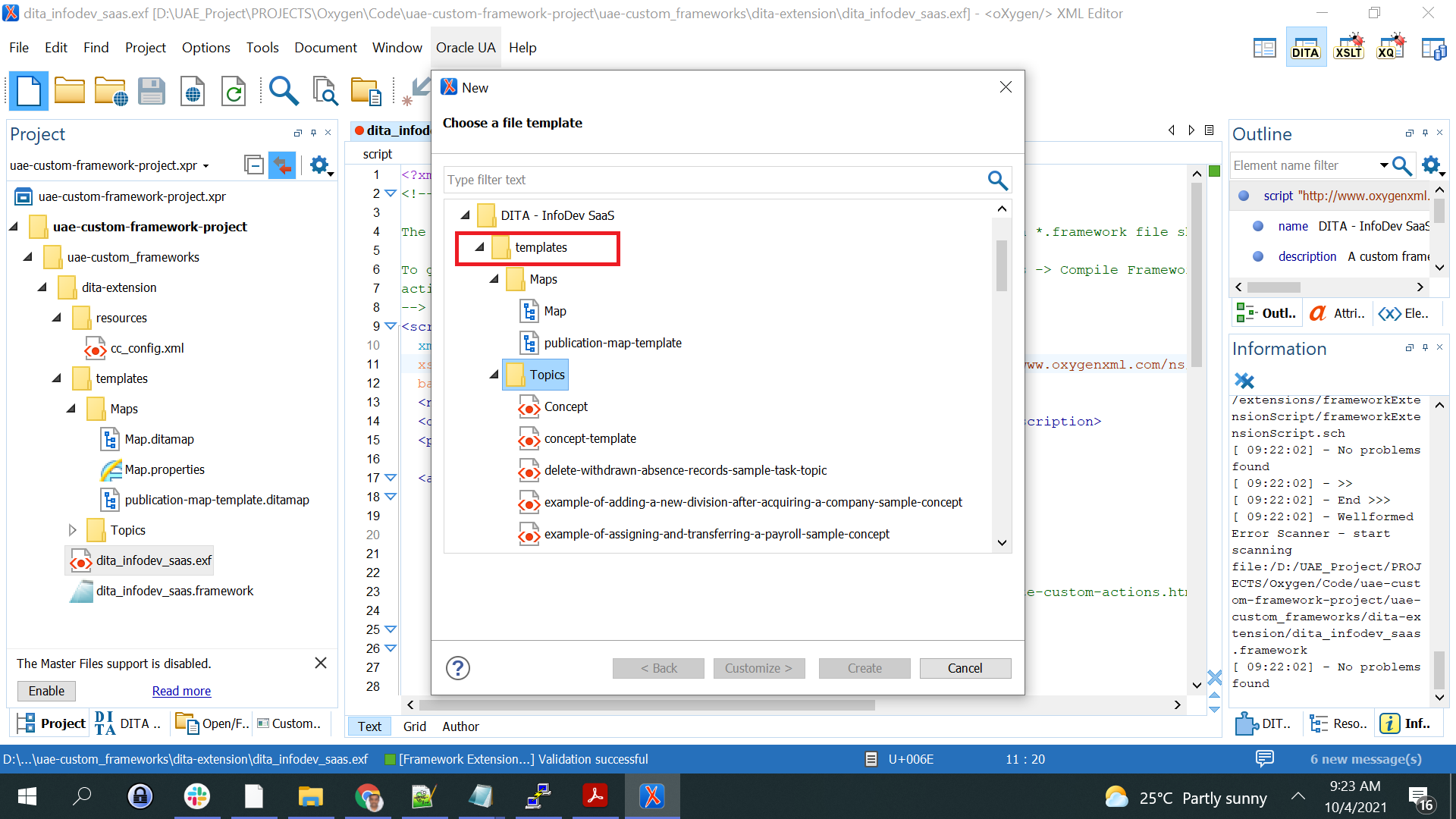Click Outline element filter search icon
Image resolution: width=1456 pixels, height=819 pixels.
pos(1402,165)
